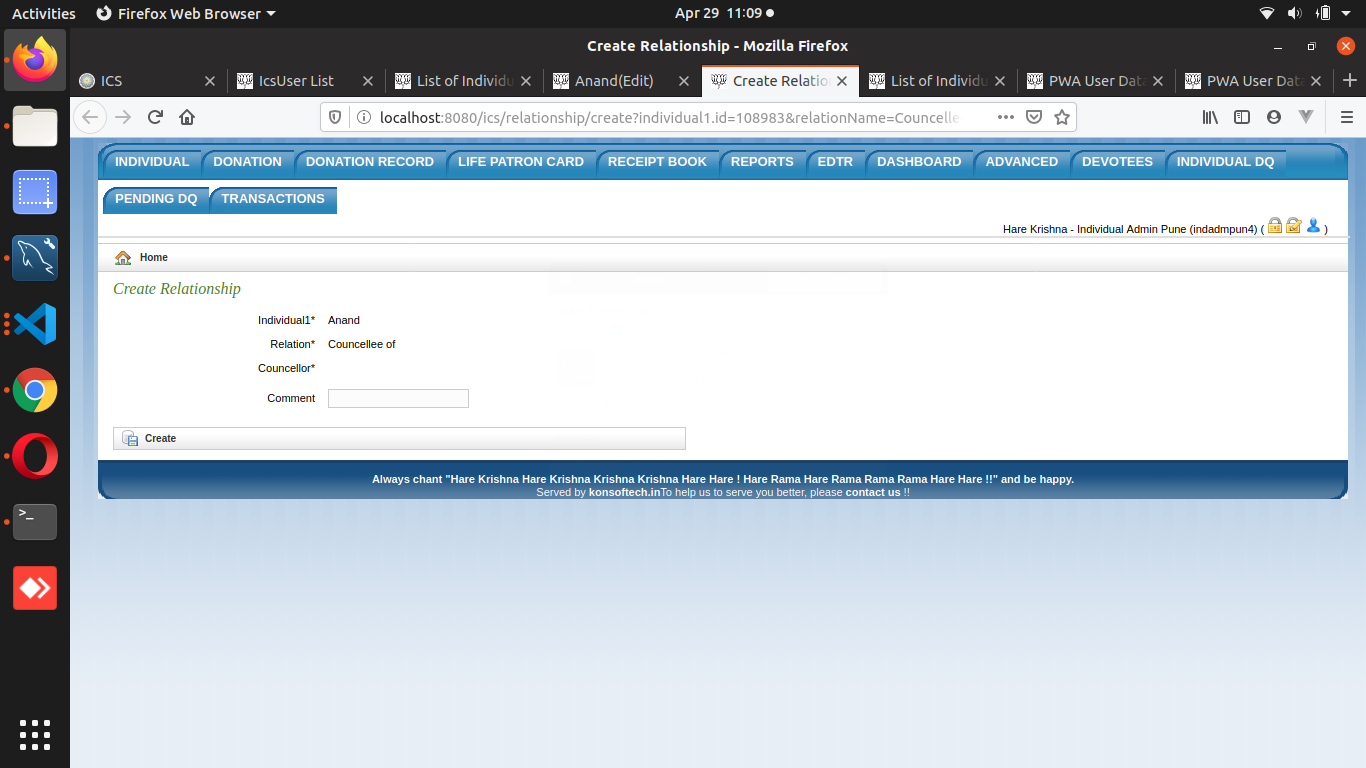
Task: Click the Create button
Action: tap(159, 438)
